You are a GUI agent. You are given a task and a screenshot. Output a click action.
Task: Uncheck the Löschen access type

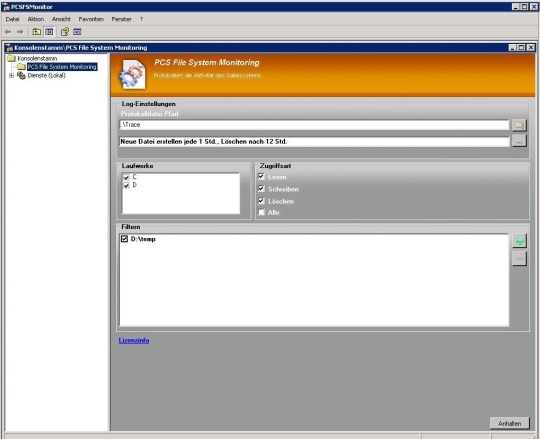261,201
